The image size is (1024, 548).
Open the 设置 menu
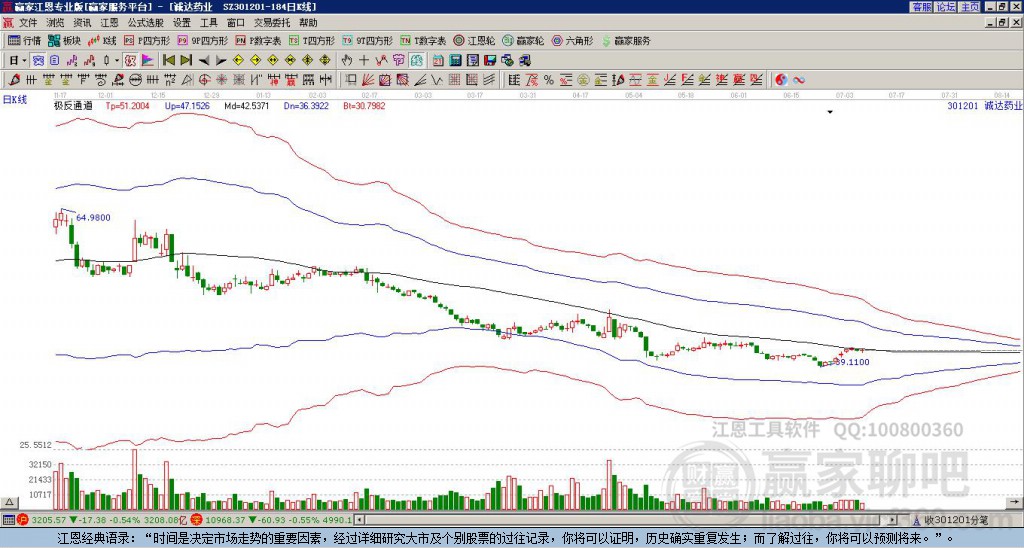pos(182,23)
